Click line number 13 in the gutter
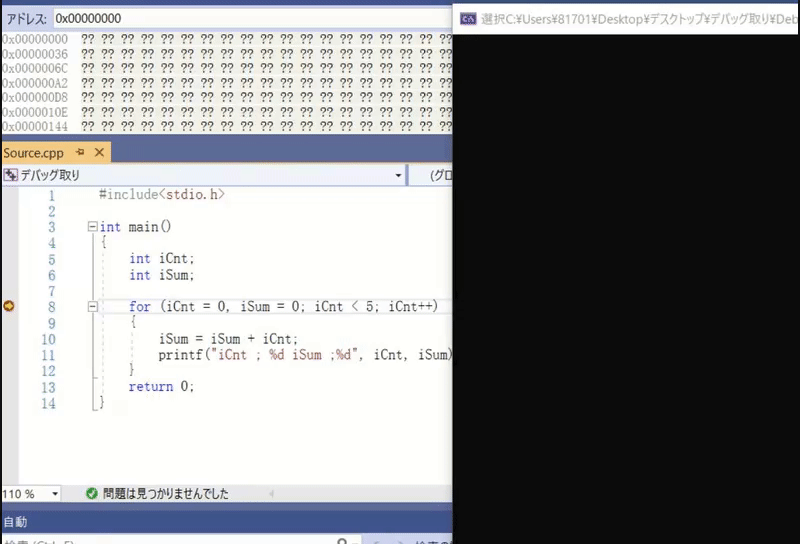 (x=48, y=387)
